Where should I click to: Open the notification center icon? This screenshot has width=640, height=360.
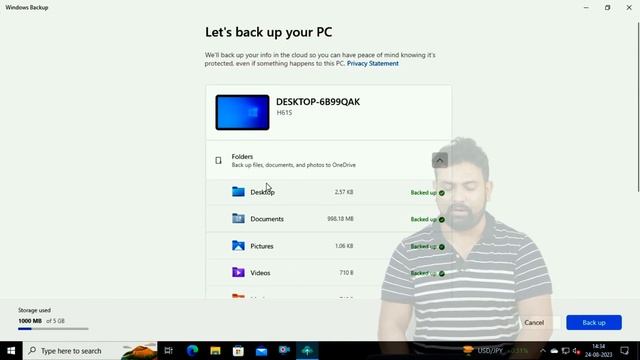pos(624,351)
